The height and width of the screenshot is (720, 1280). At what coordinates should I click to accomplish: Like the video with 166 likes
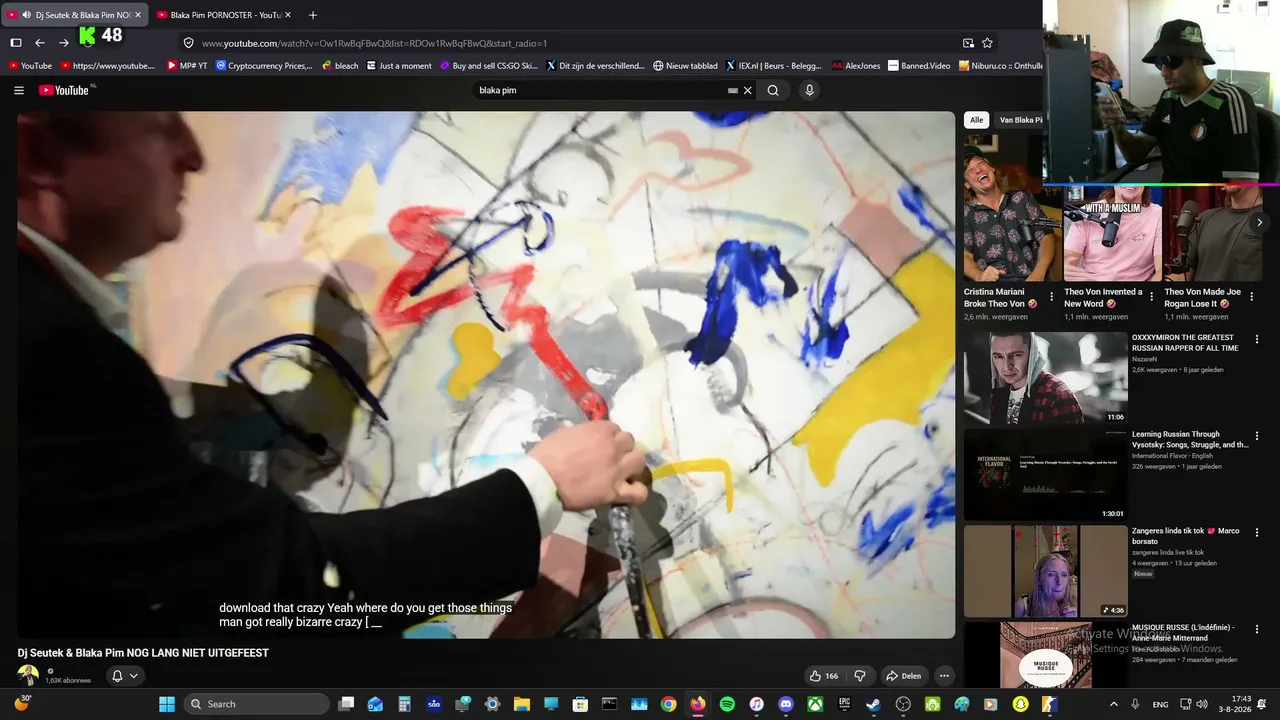tap(824, 676)
